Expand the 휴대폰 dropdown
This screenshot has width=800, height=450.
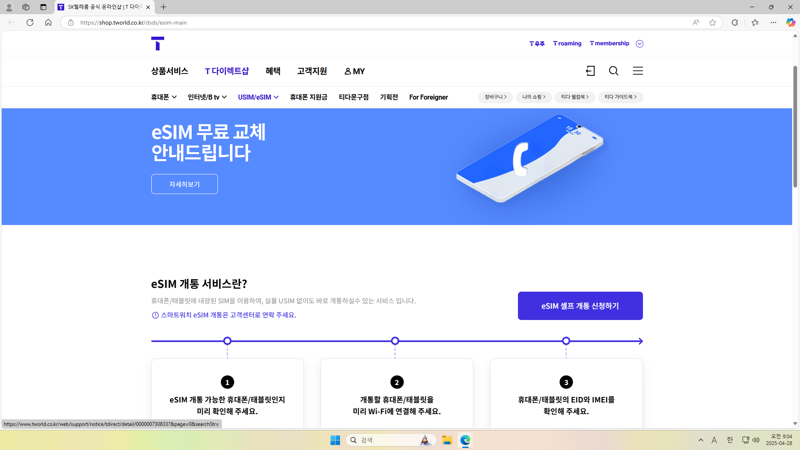click(x=164, y=97)
